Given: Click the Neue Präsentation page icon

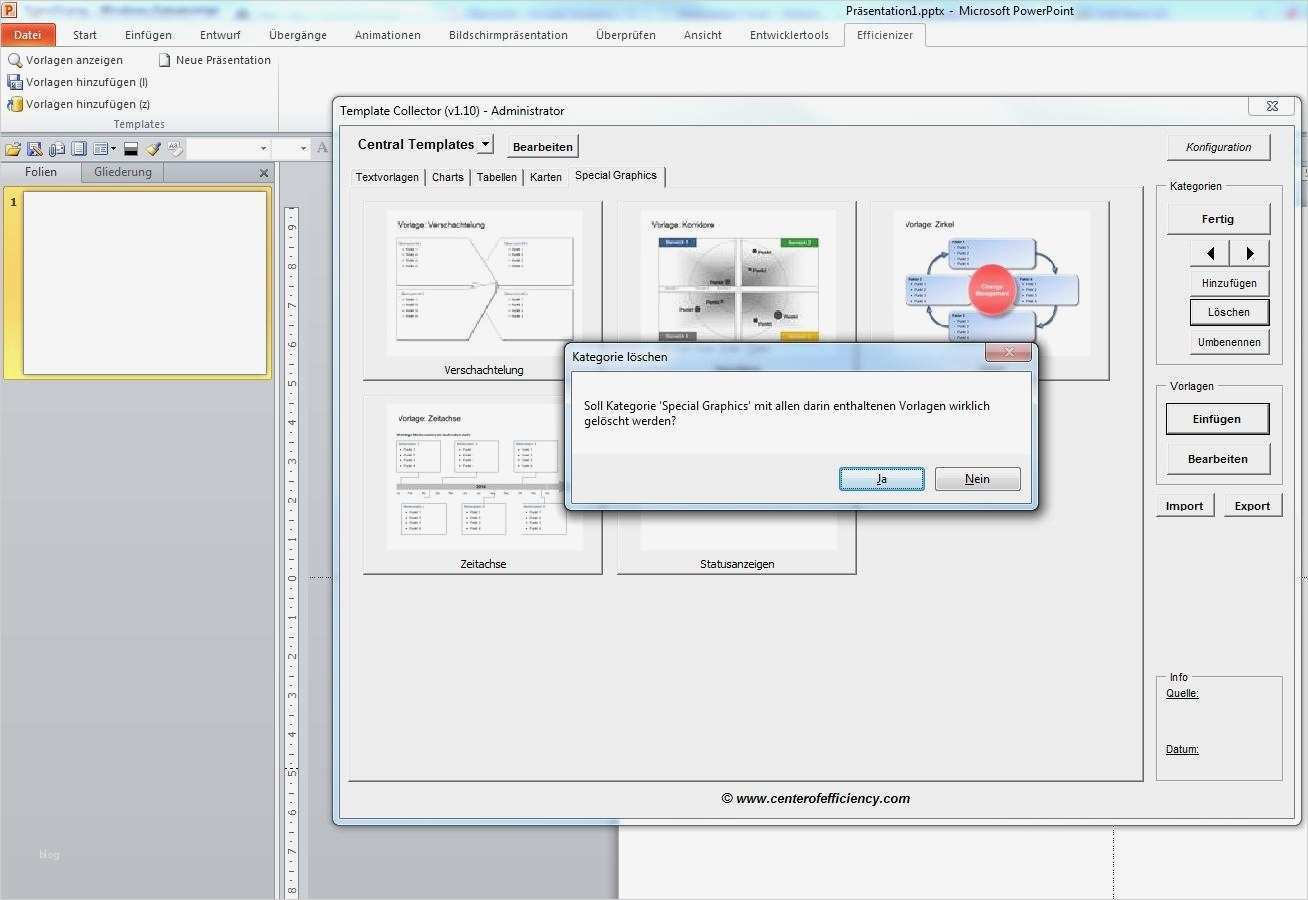Looking at the screenshot, I should (x=165, y=60).
